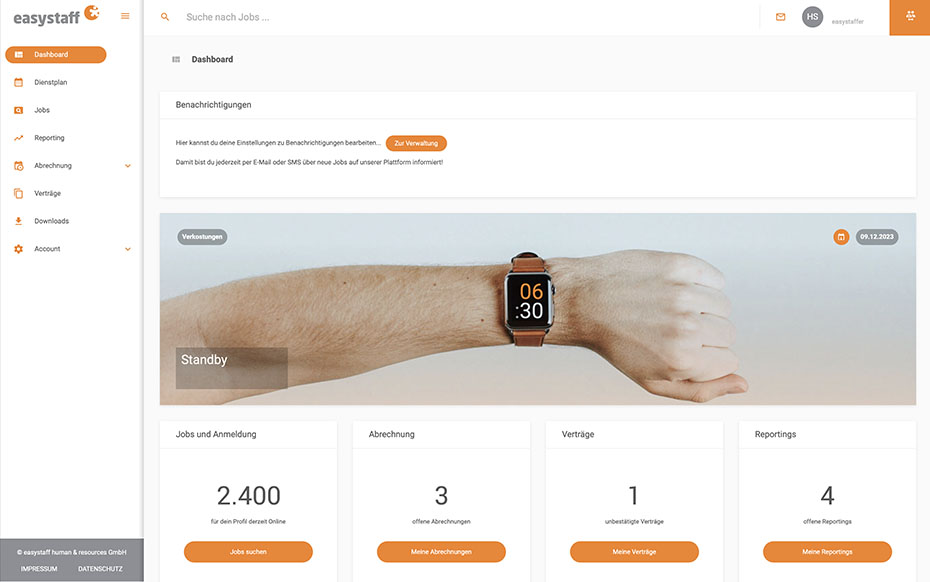Open the Impressum footer link
The width and height of the screenshot is (930, 582).
[39, 569]
